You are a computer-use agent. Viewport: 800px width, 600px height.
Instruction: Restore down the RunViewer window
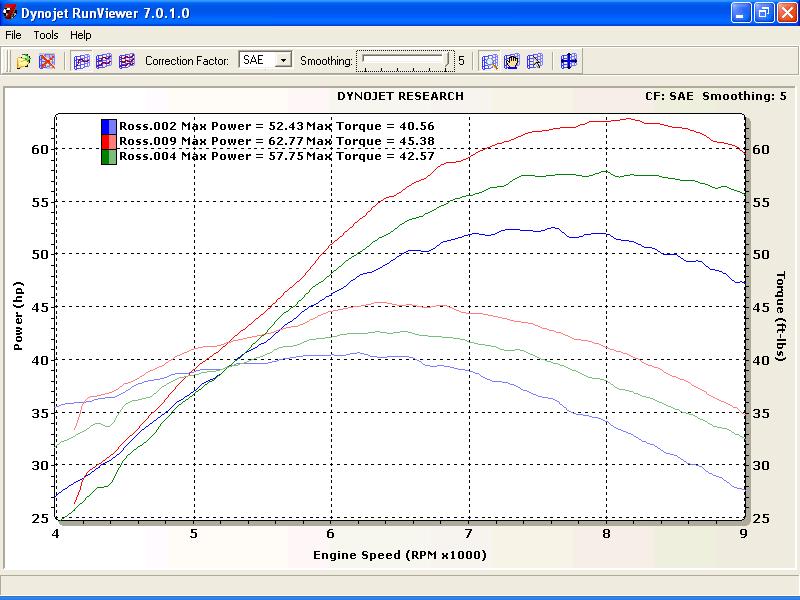coord(763,13)
